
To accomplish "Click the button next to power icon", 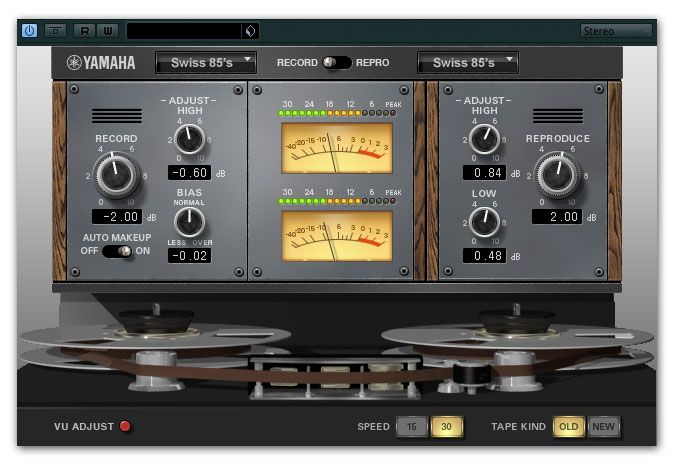I will tap(55, 31).
